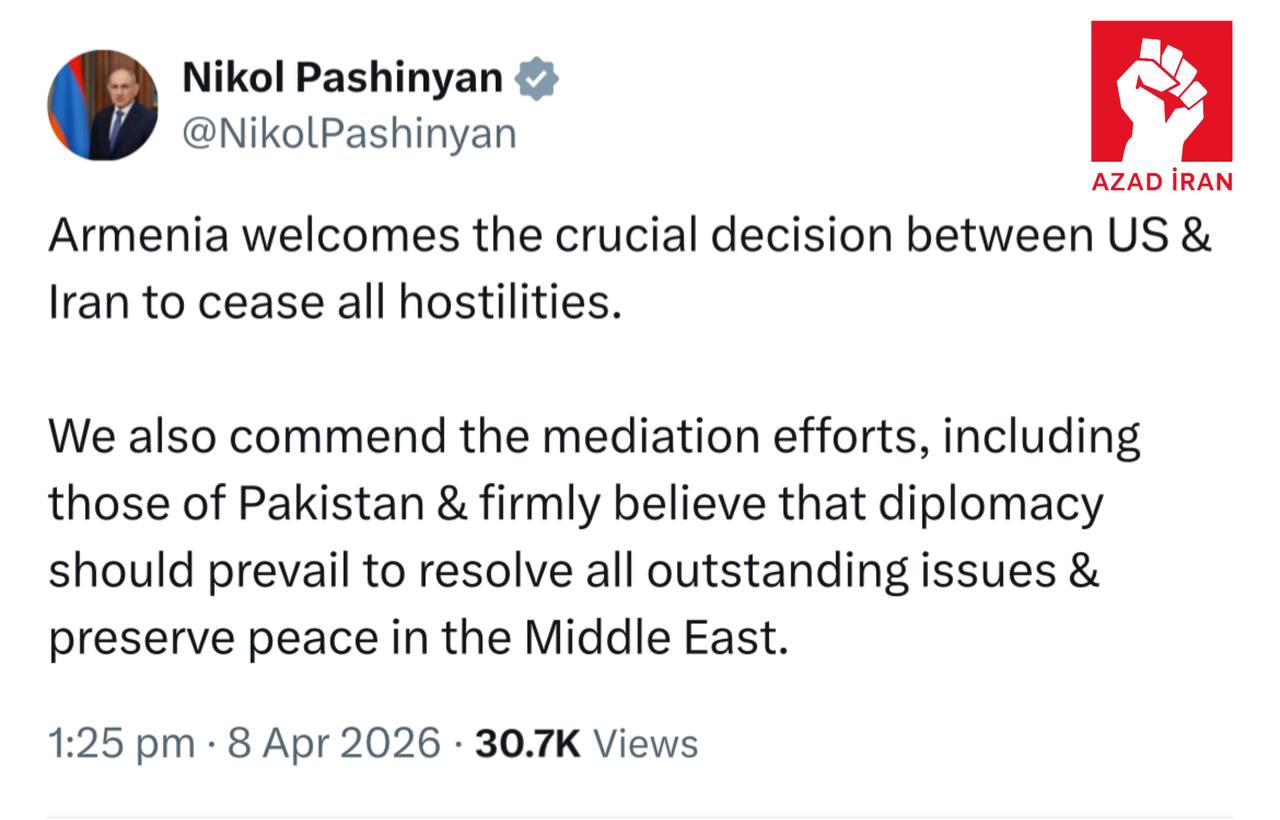The image size is (1280, 820).
Task: Click the word Pakistan in the tweet
Action: click(331, 505)
